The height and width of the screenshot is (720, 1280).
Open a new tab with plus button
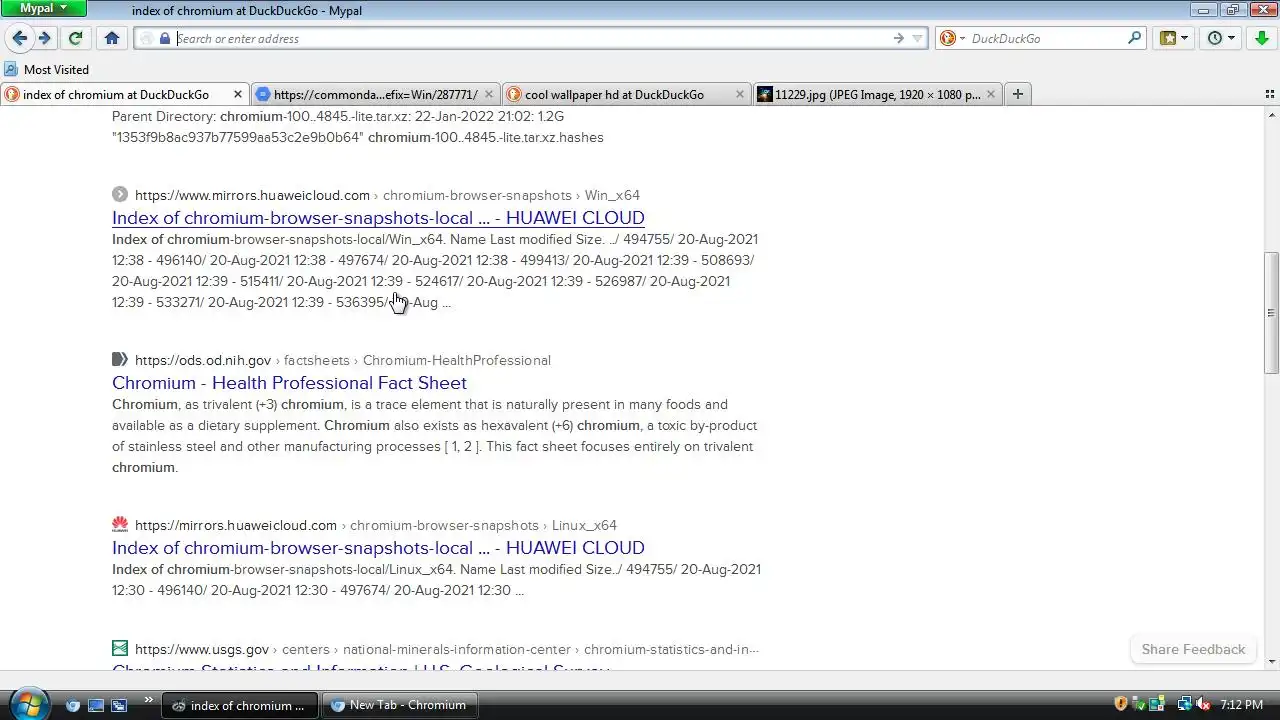(1017, 94)
